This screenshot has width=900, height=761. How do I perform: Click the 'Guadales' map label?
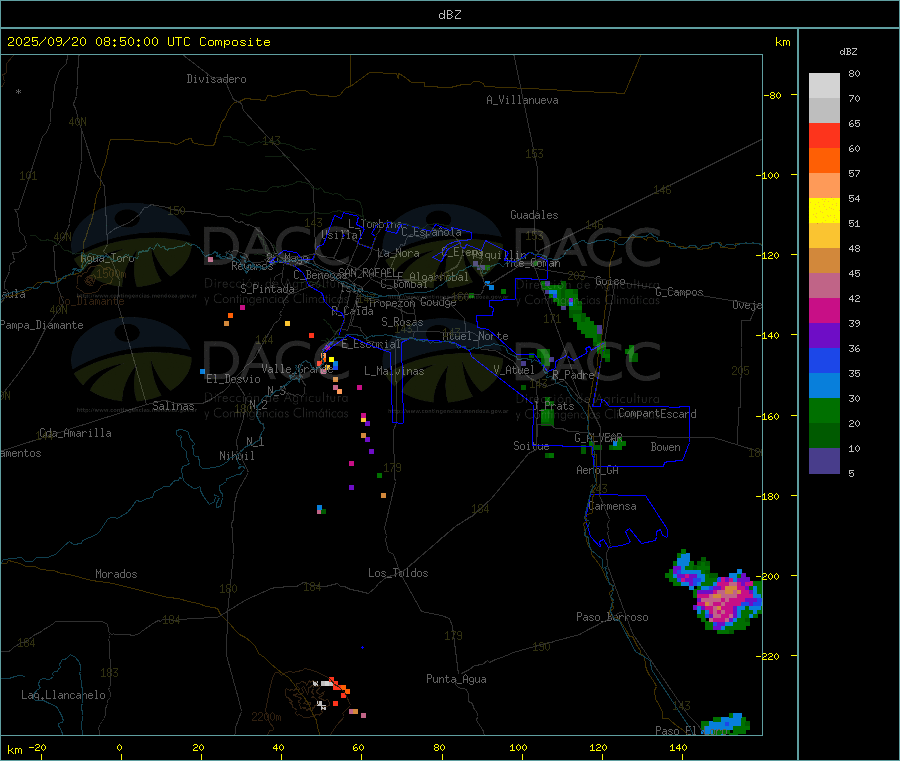(x=534, y=215)
